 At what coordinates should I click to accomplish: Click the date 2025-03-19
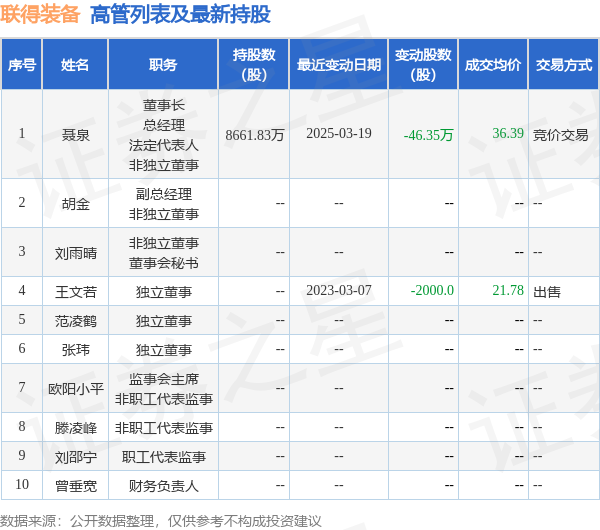pyautogui.click(x=339, y=133)
